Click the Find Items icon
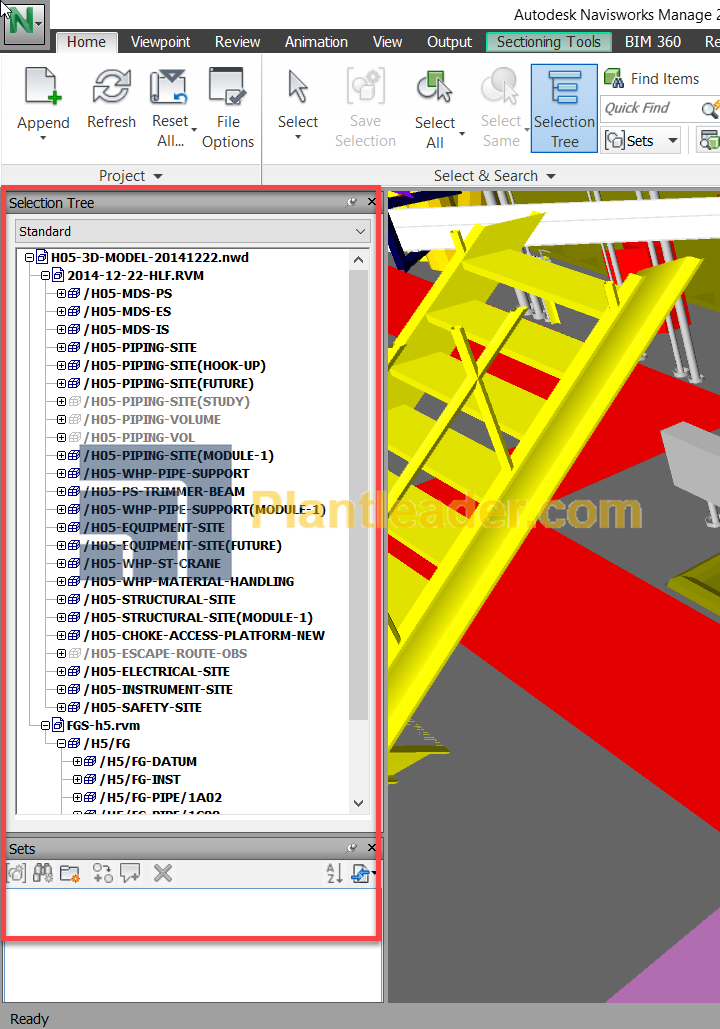Image resolution: width=720 pixels, height=1029 pixels. 614,79
